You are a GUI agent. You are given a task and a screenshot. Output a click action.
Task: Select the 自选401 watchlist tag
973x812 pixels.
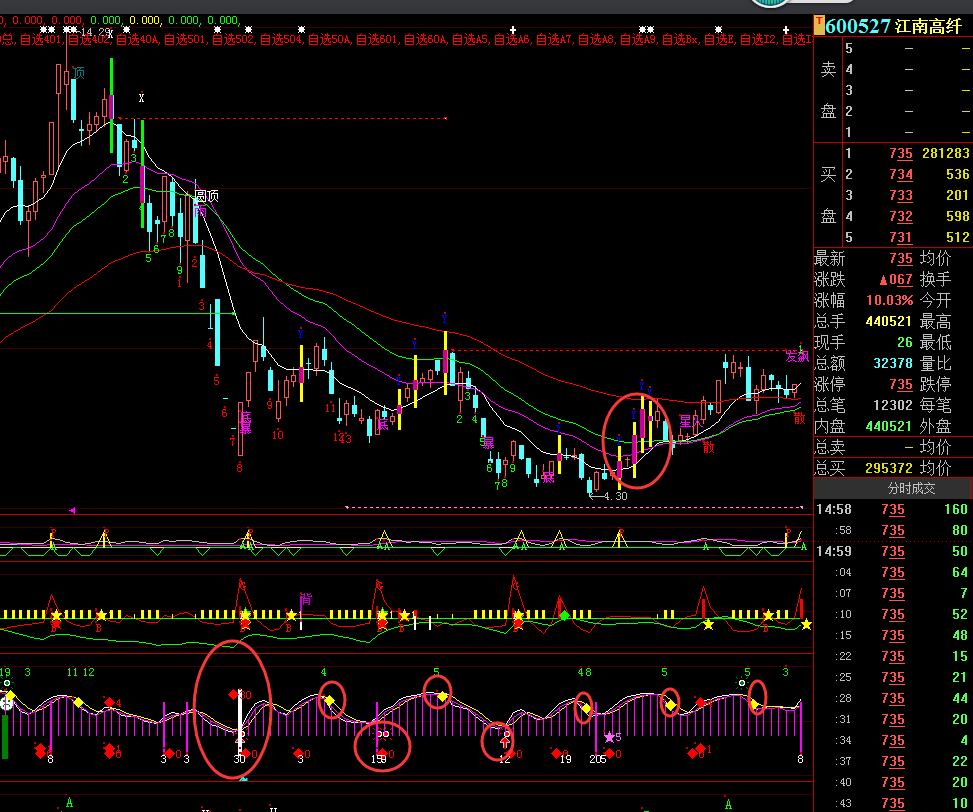[41, 40]
